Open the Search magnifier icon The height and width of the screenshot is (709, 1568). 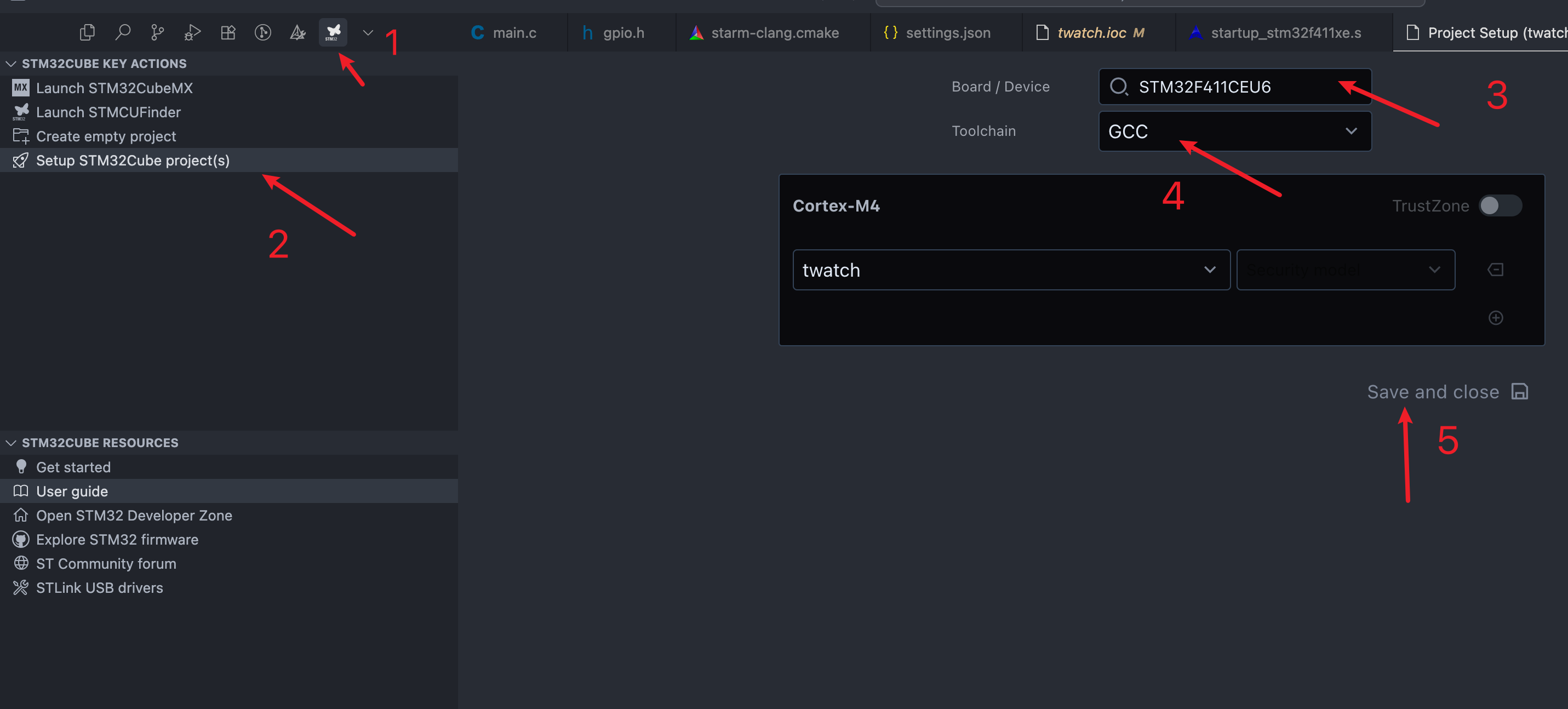(x=122, y=32)
